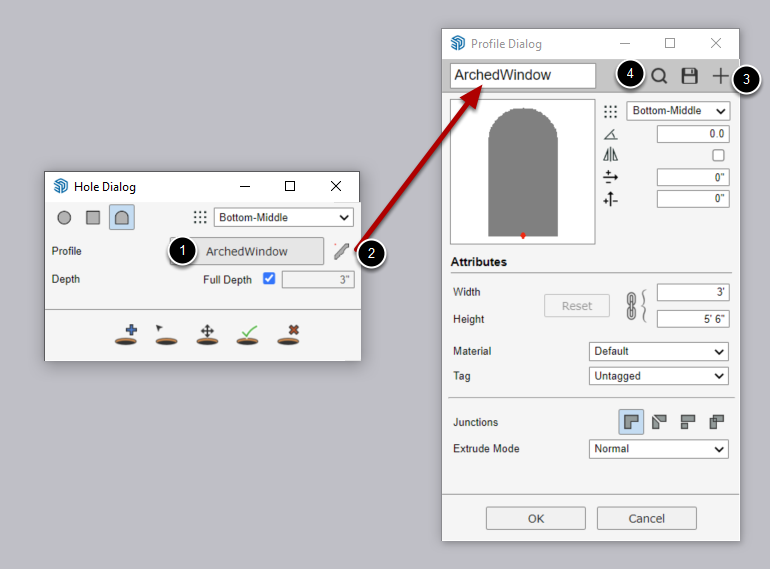Toggle the Full Depth checkbox
770x569 pixels.
(x=269, y=278)
